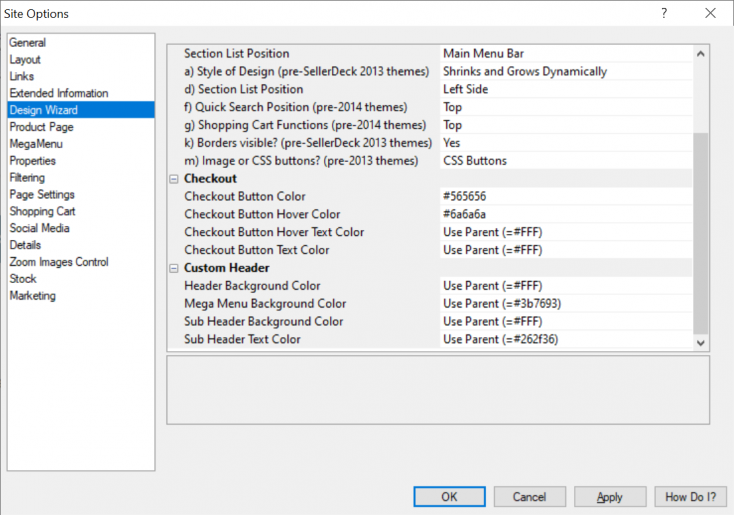
Task: Switch to Shopping Cart settings
Action: pyautogui.click(x=42, y=211)
